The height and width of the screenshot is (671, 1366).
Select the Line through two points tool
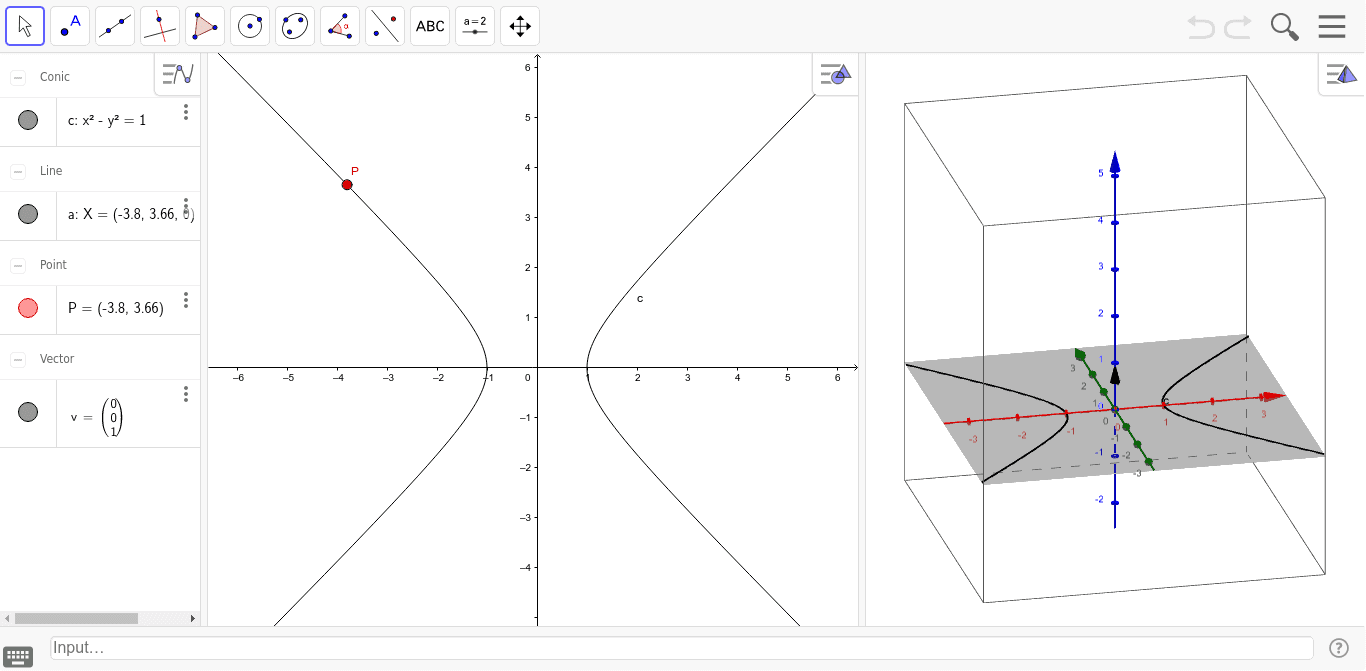(x=115, y=26)
